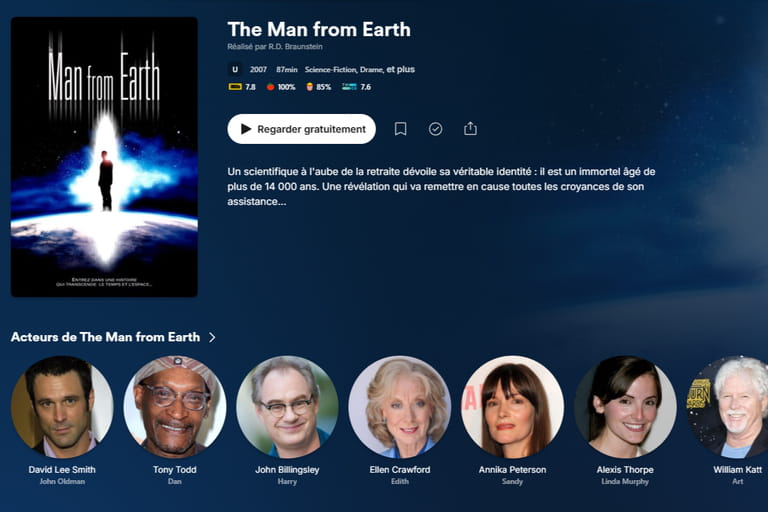Open Acteurs de The Man from Earth heading
The height and width of the screenshot is (512, 768).
pos(105,337)
